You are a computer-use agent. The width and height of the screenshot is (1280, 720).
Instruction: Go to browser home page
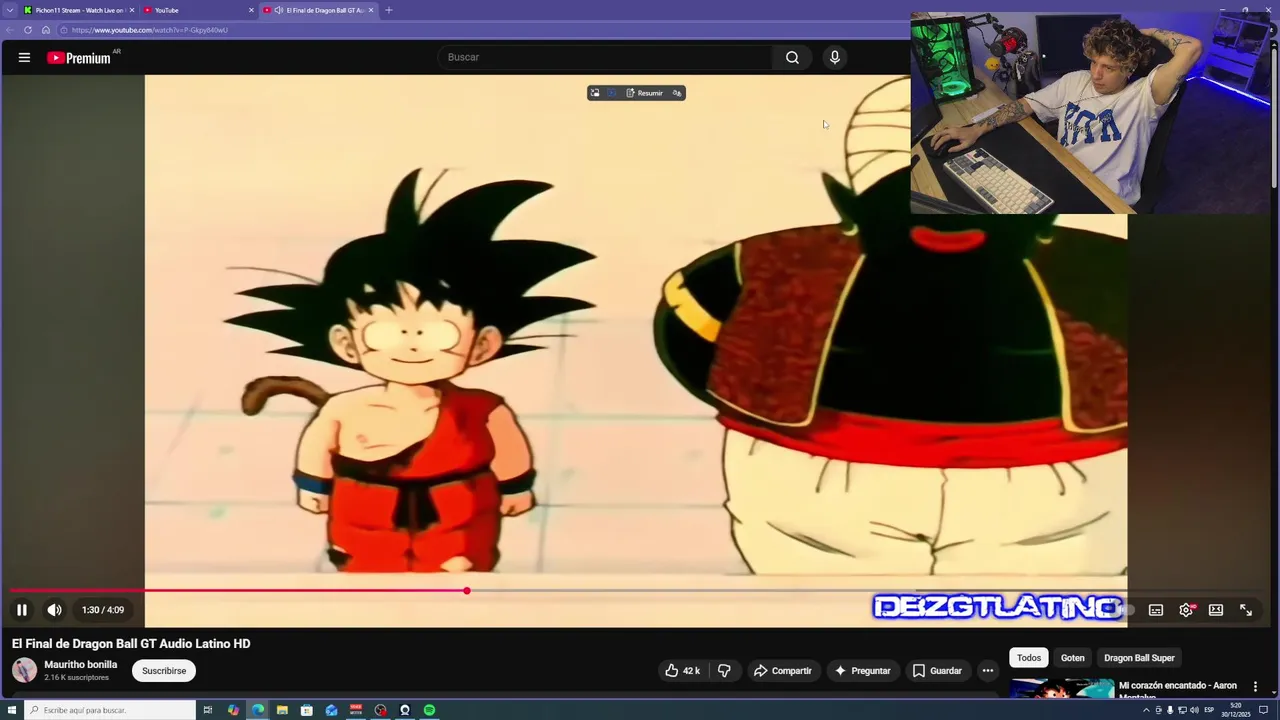46,30
